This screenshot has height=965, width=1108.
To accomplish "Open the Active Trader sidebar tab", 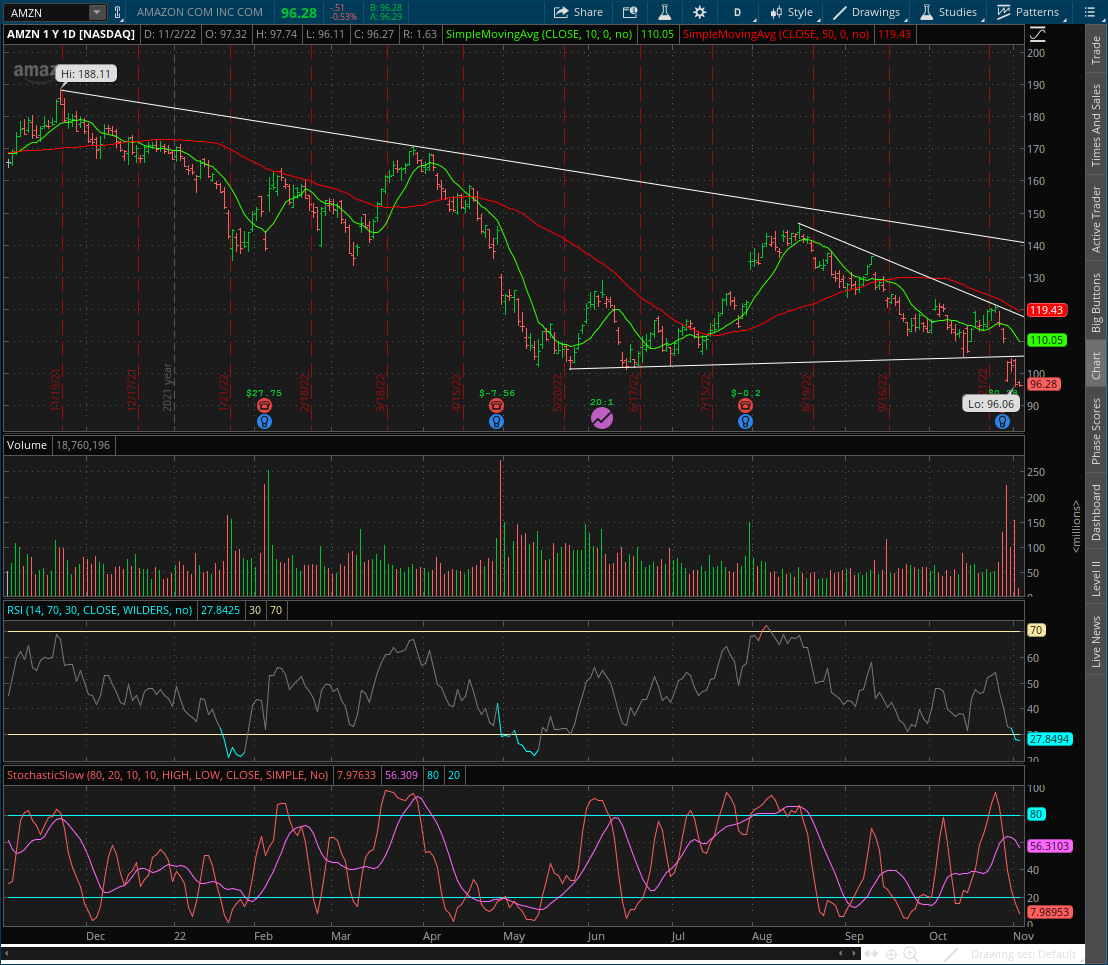I will (1097, 220).
